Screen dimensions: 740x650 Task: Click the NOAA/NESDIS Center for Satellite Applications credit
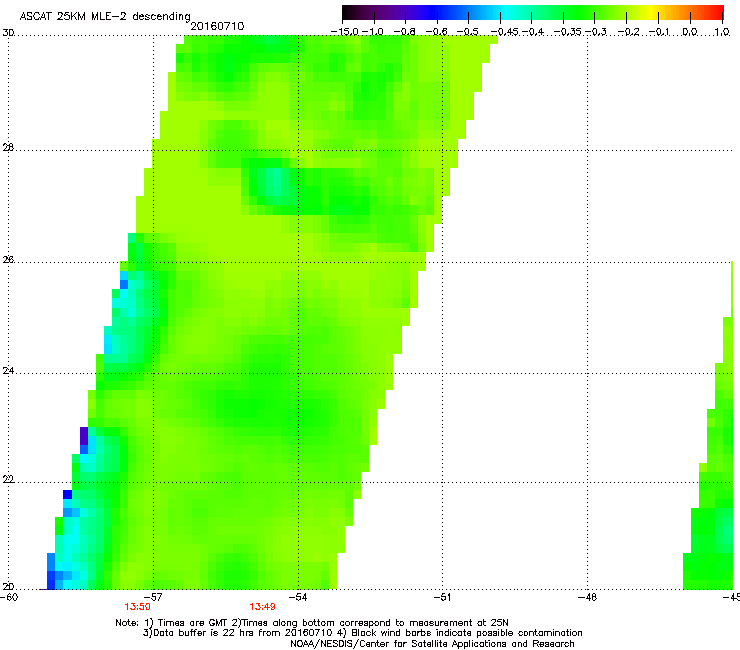pyautogui.click(x=432, y=644)
